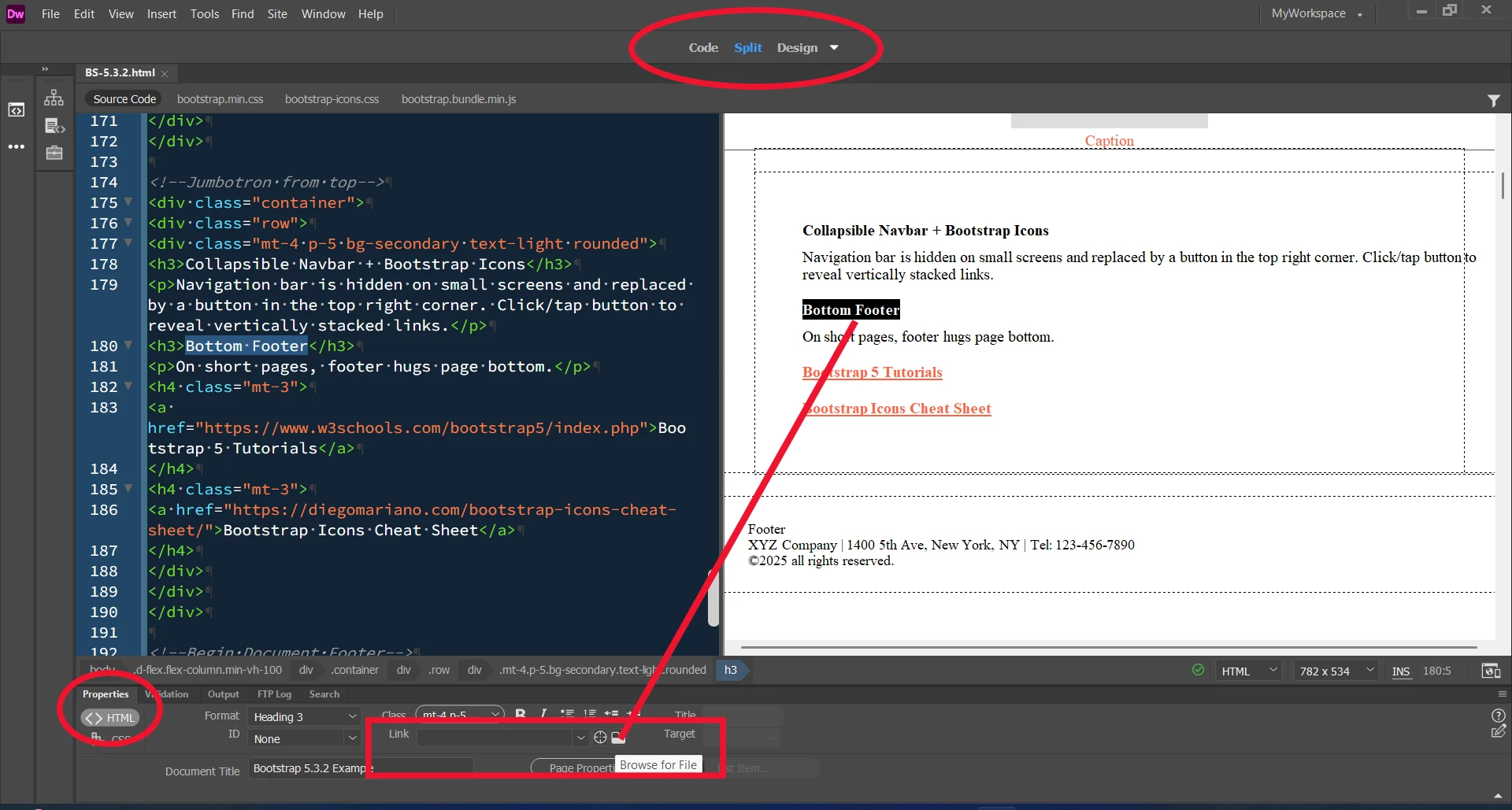Click the Dreamweaver Dw logo icon

[x=16, y=13]
